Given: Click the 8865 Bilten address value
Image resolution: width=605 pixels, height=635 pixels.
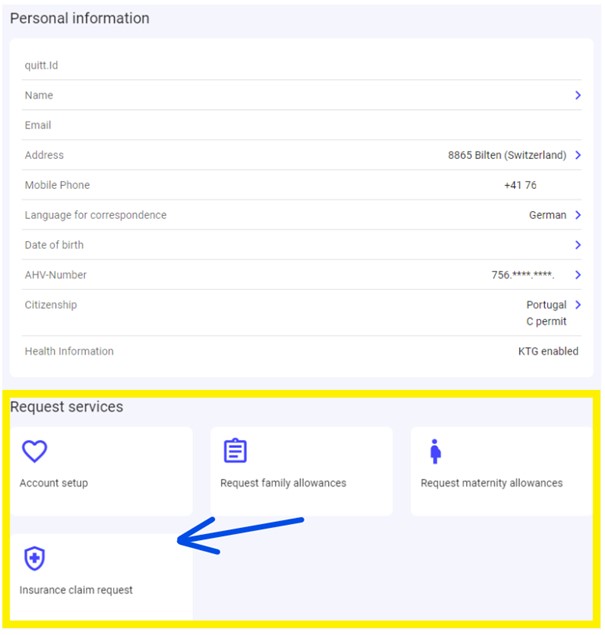Looking at the screenshot, I should pyautogui.click(x=506, y=155).
